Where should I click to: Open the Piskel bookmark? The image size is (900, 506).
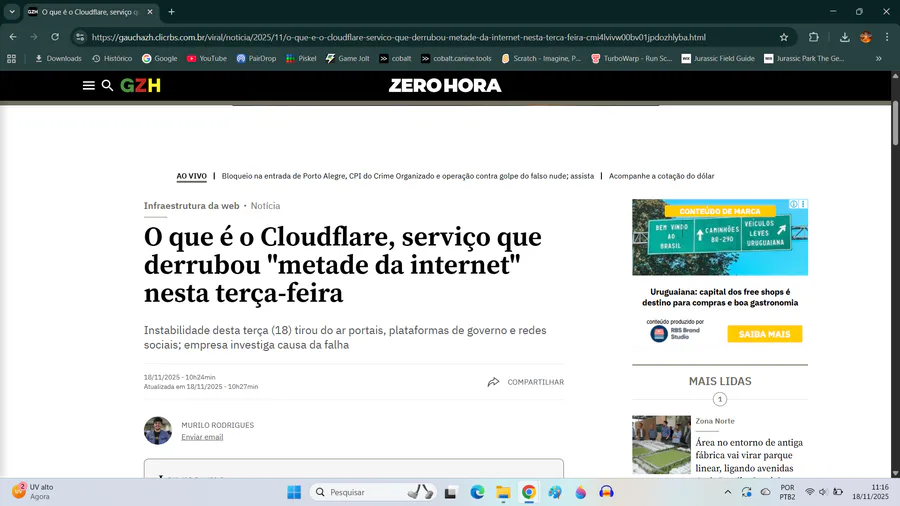[x=301, y=59]
